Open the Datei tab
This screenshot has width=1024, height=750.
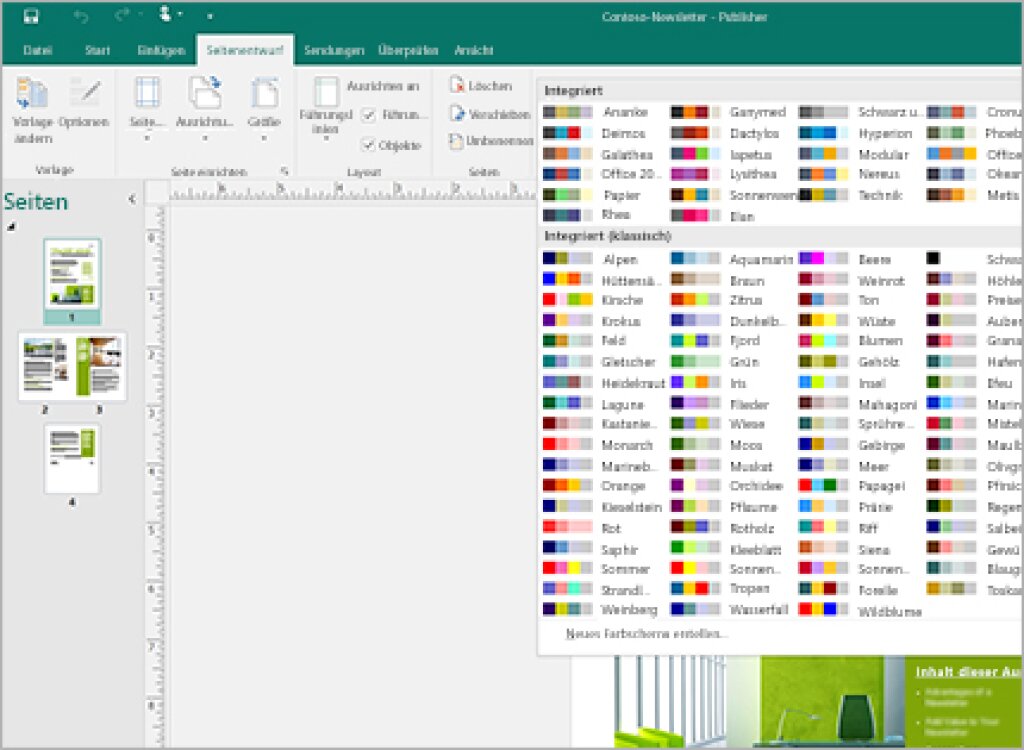tap(38, 50)
